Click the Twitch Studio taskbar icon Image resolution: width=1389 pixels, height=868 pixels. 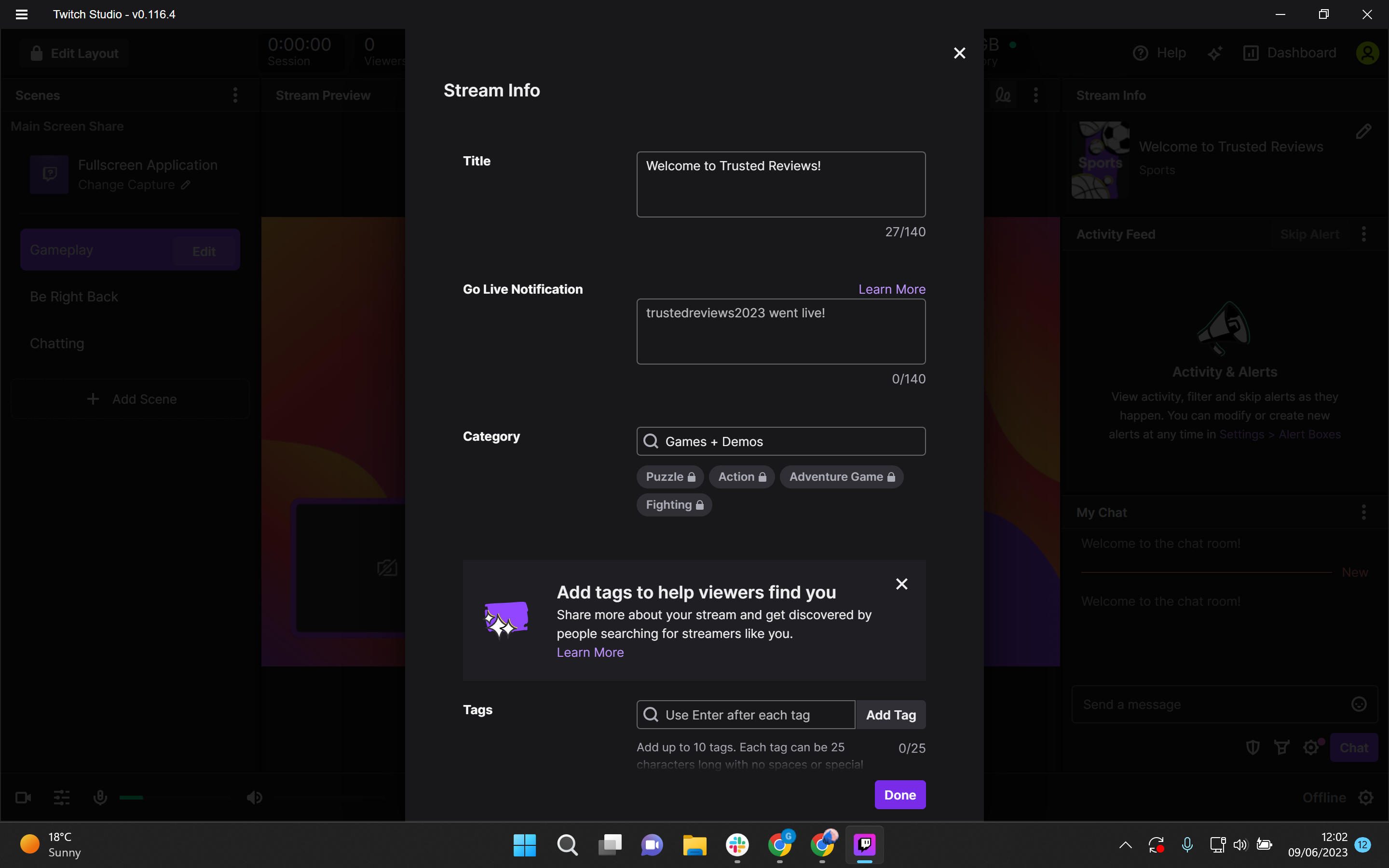pyautogui.click(x=864, y=845)
